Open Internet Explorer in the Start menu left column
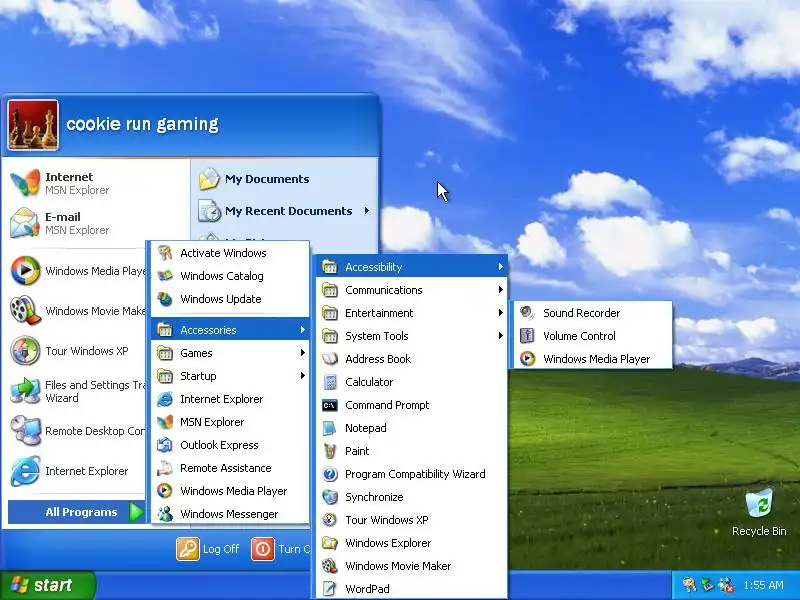Viewport: 800px width, 600px height. (77, 471)
